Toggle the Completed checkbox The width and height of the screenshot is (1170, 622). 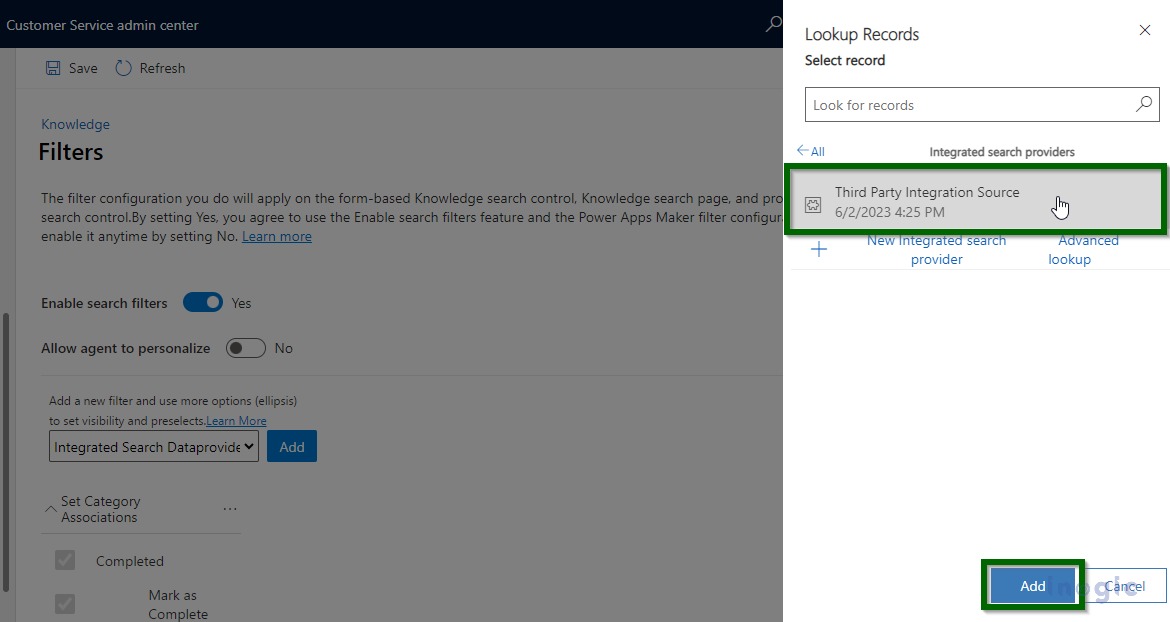[x=65, y=560]
